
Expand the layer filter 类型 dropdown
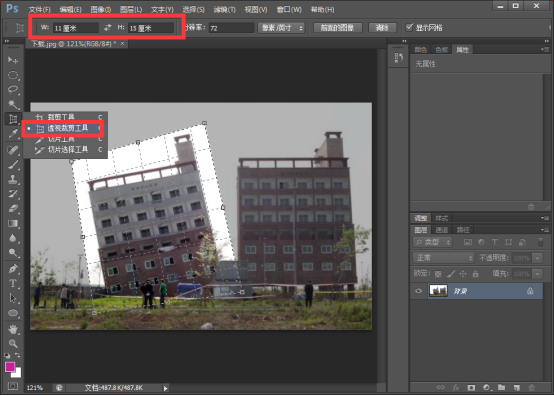(x=432, y=242)
